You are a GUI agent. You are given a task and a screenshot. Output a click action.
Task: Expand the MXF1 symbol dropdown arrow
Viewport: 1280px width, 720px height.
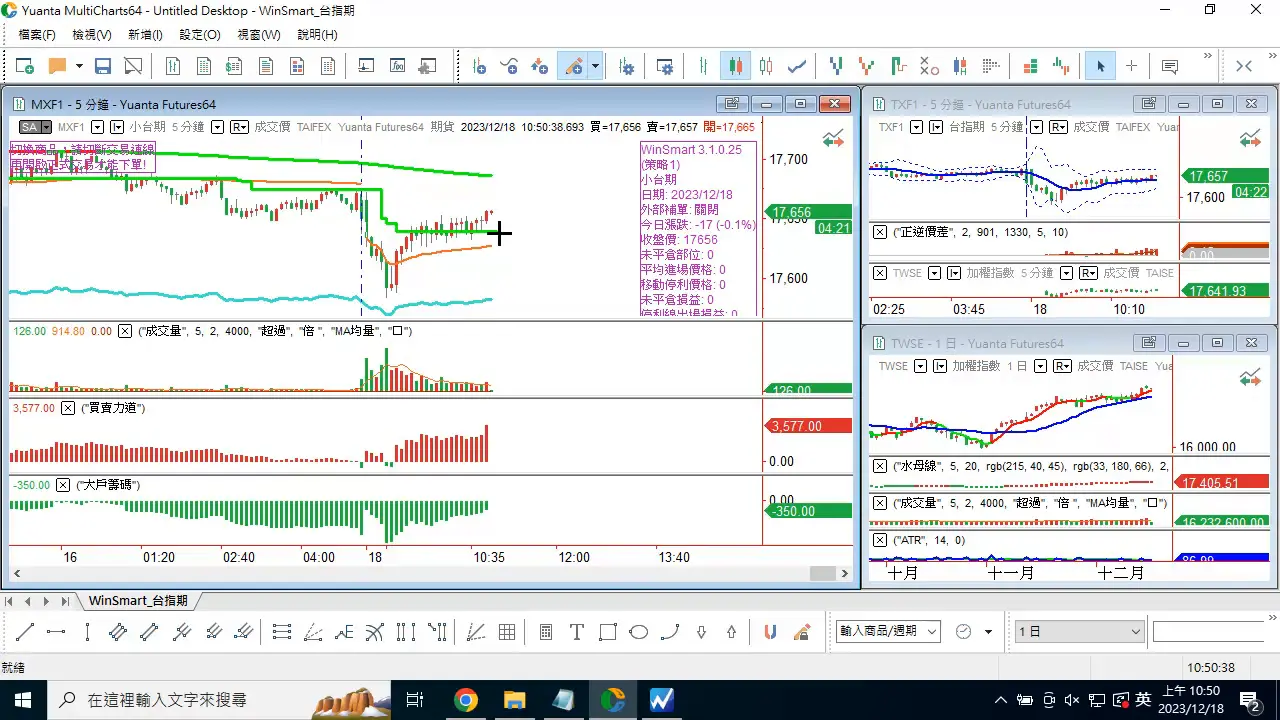pos(98,127)
